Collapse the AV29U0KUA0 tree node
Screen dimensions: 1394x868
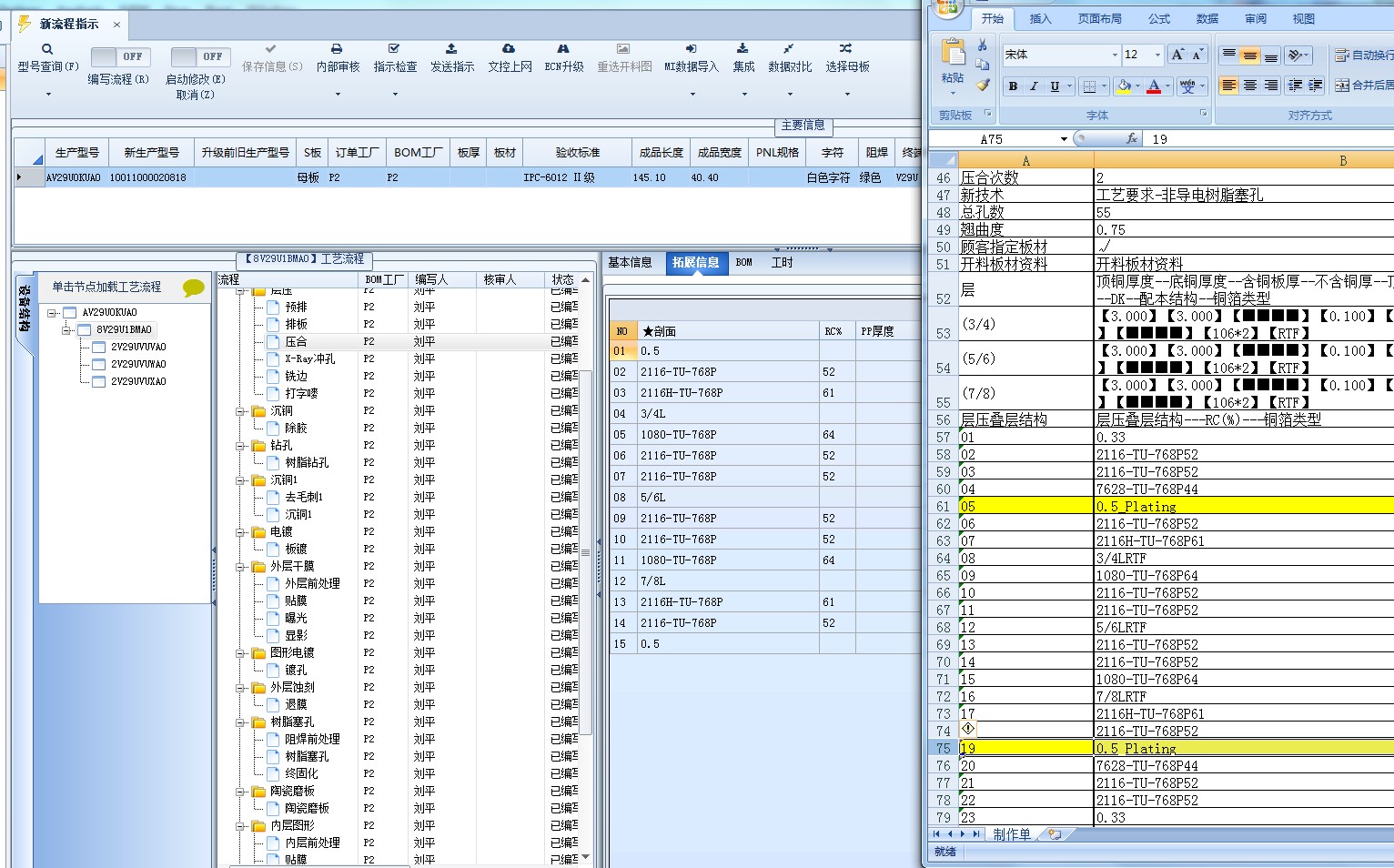pos(53,313)
